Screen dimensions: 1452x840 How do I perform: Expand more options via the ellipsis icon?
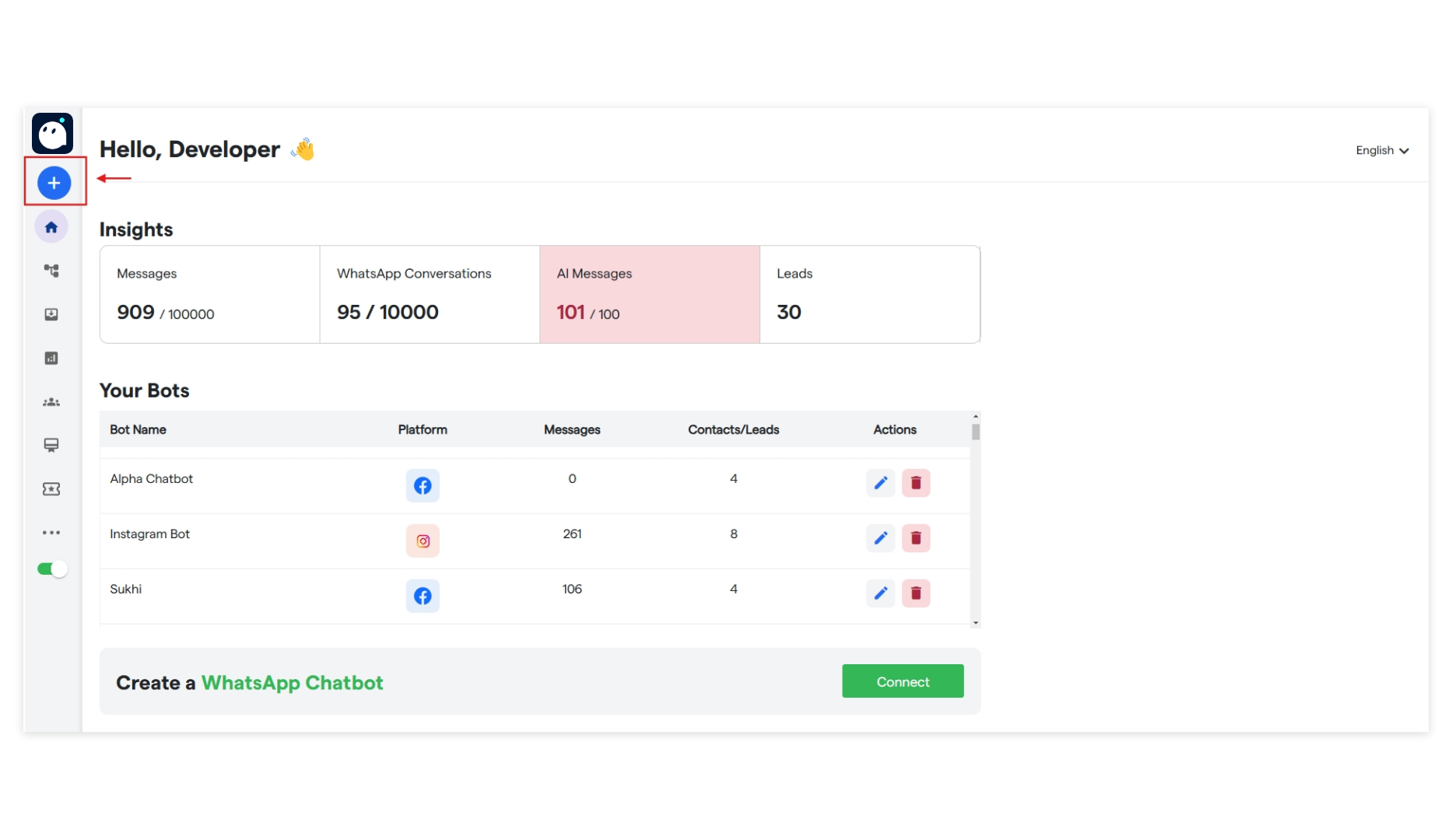click(x=51, y=532)
